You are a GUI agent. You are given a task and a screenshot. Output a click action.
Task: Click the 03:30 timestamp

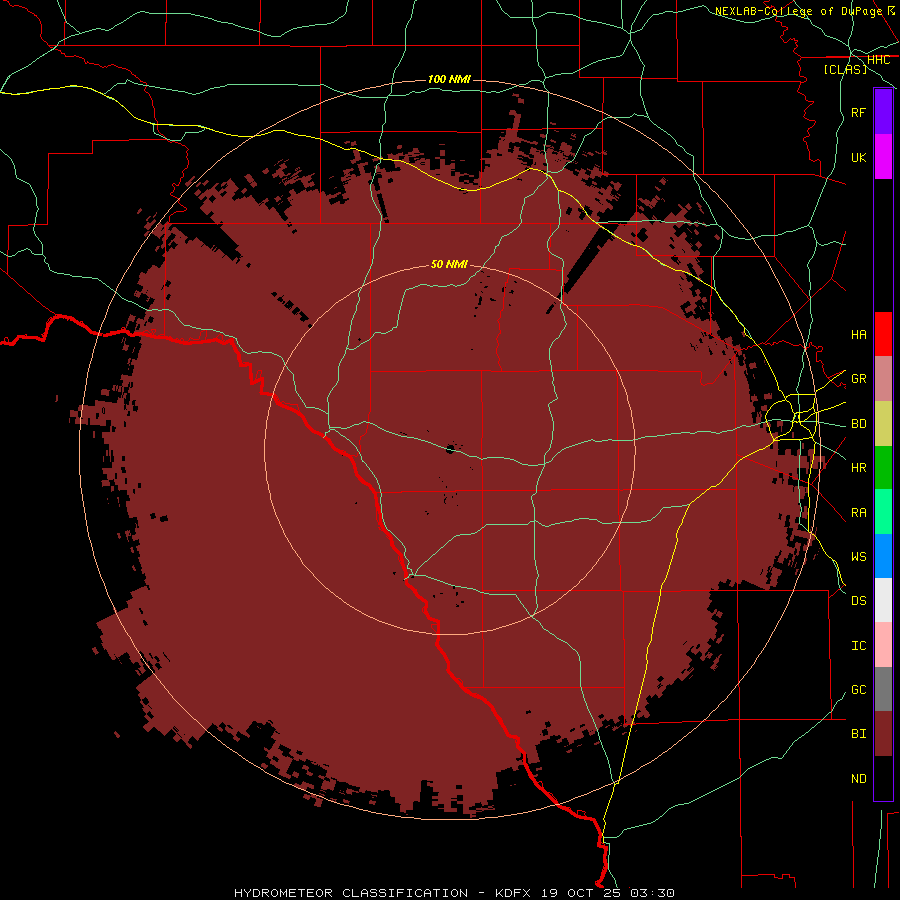pyautogui.click(x=652, y=893)
